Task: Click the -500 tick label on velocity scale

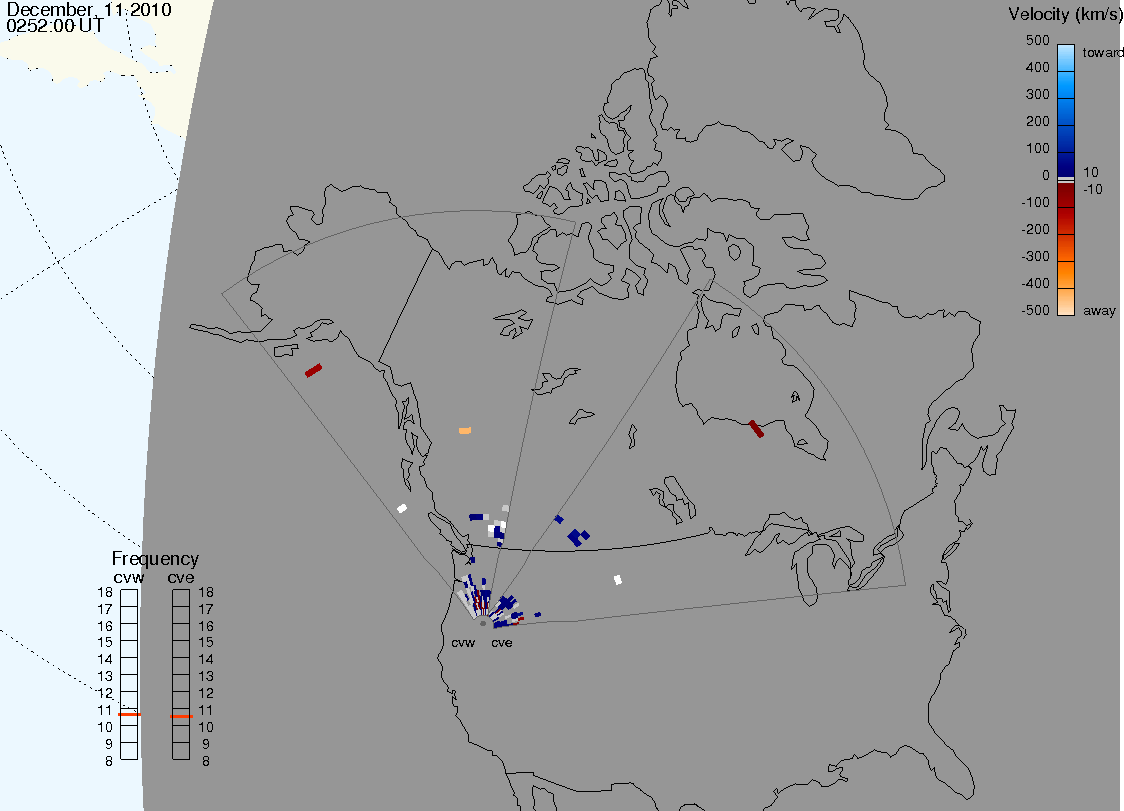Action: [x=1035, y=310]
